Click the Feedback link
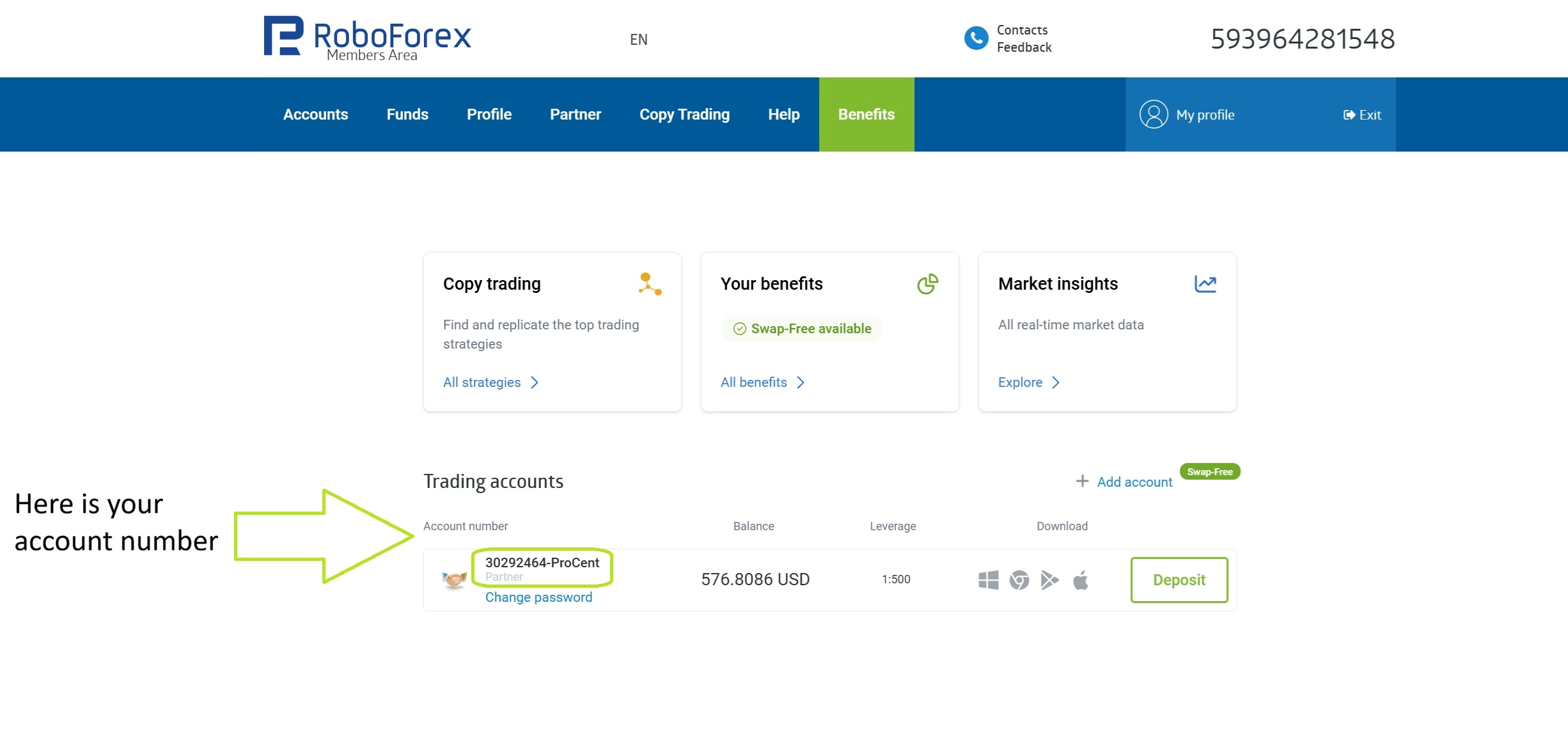 1024,47
